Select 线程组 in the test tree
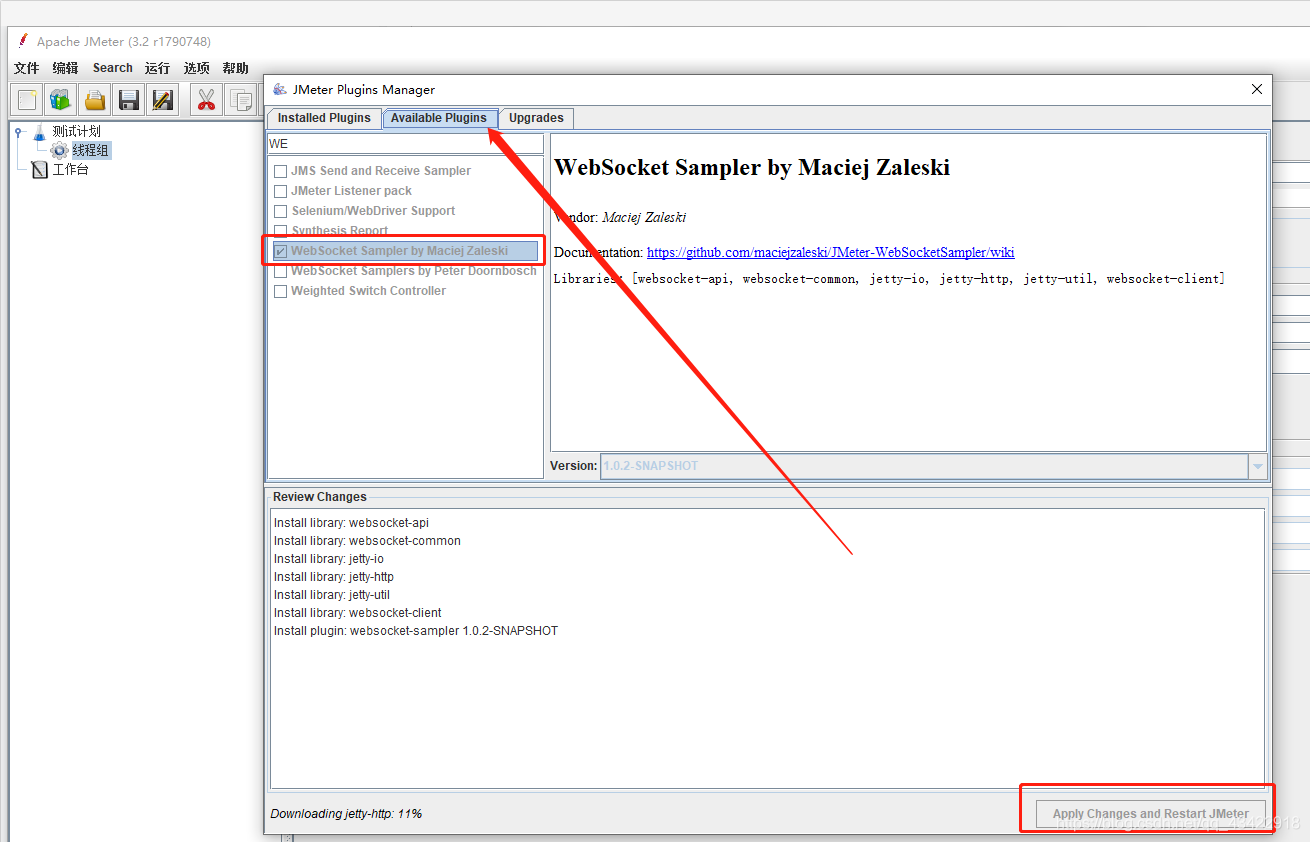This screenshot has width=1310, height=842. 91,150
